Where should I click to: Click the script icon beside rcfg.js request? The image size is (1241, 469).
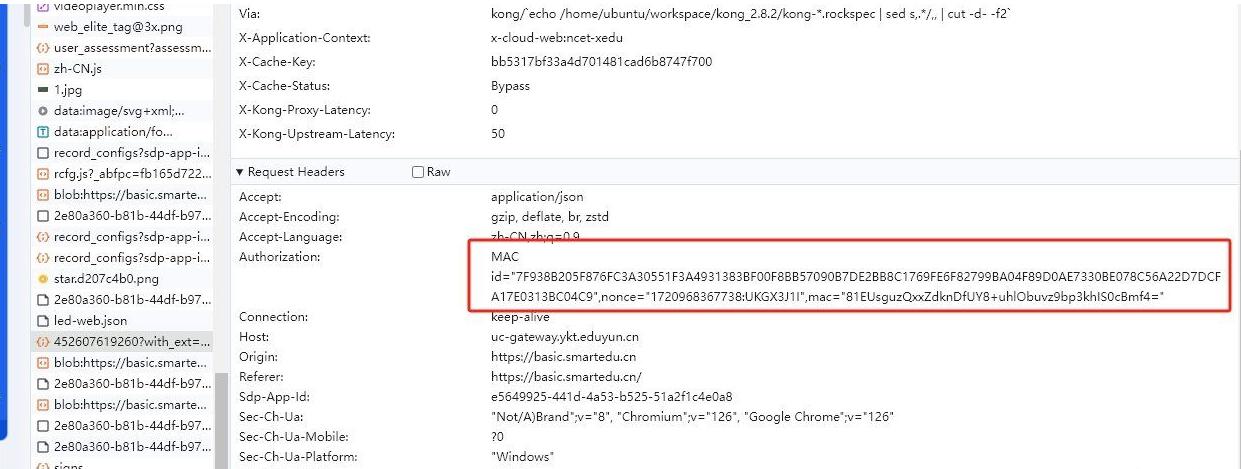(x=43, y=174)
